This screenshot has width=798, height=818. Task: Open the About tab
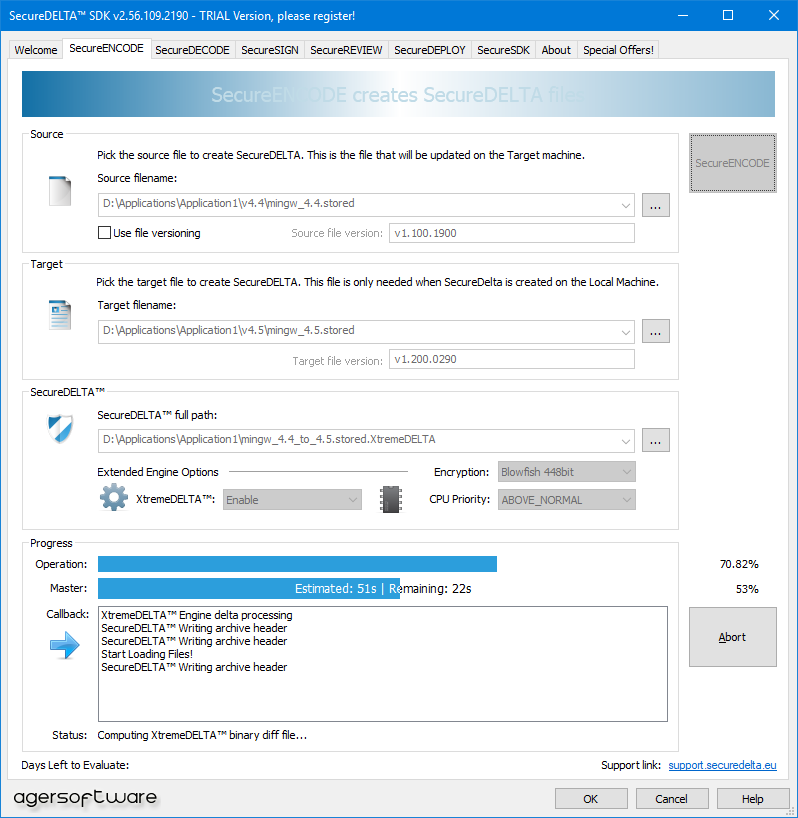(x=556, y=50)
